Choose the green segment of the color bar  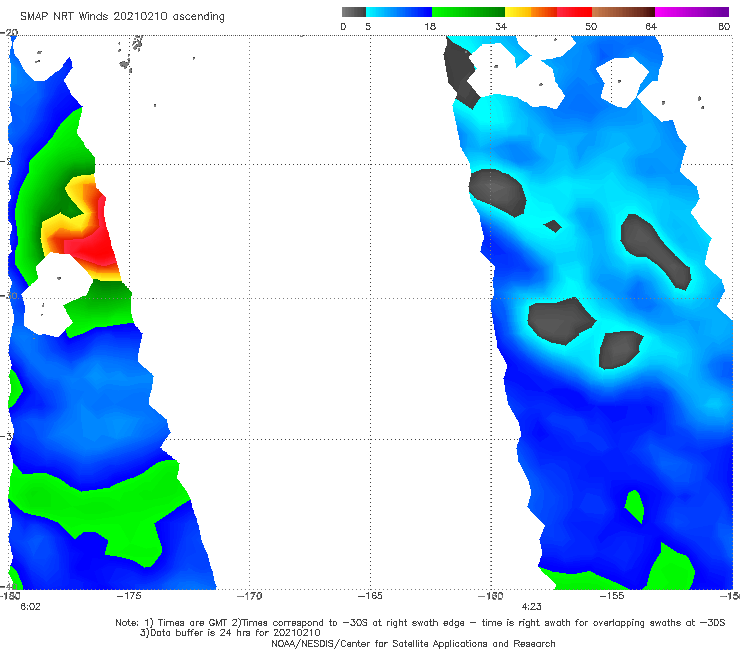(x=468, y=12)
